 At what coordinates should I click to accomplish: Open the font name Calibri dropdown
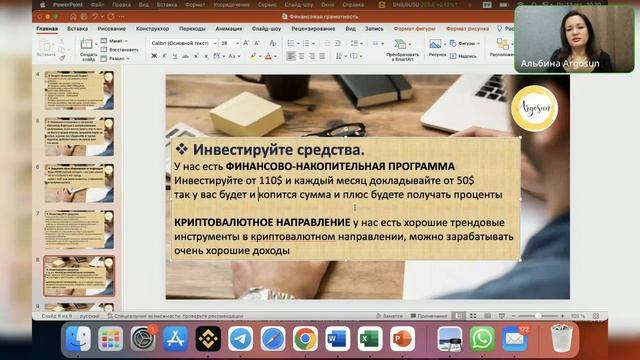(x=215, y=43)
